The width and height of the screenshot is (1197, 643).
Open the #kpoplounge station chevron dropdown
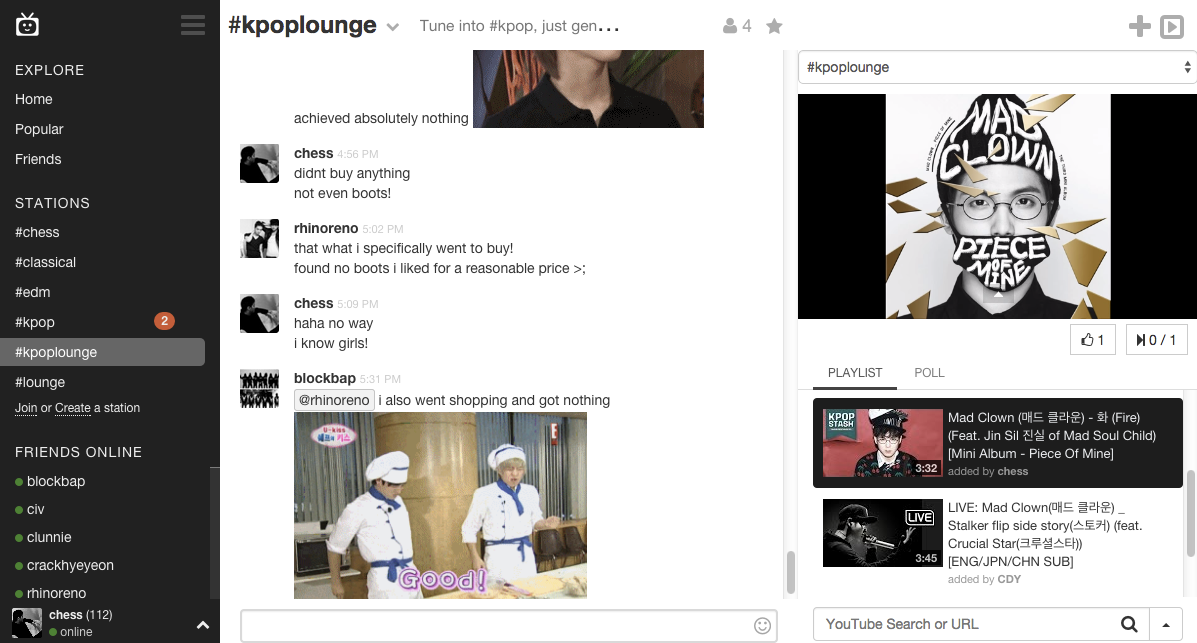coord(392,27)
